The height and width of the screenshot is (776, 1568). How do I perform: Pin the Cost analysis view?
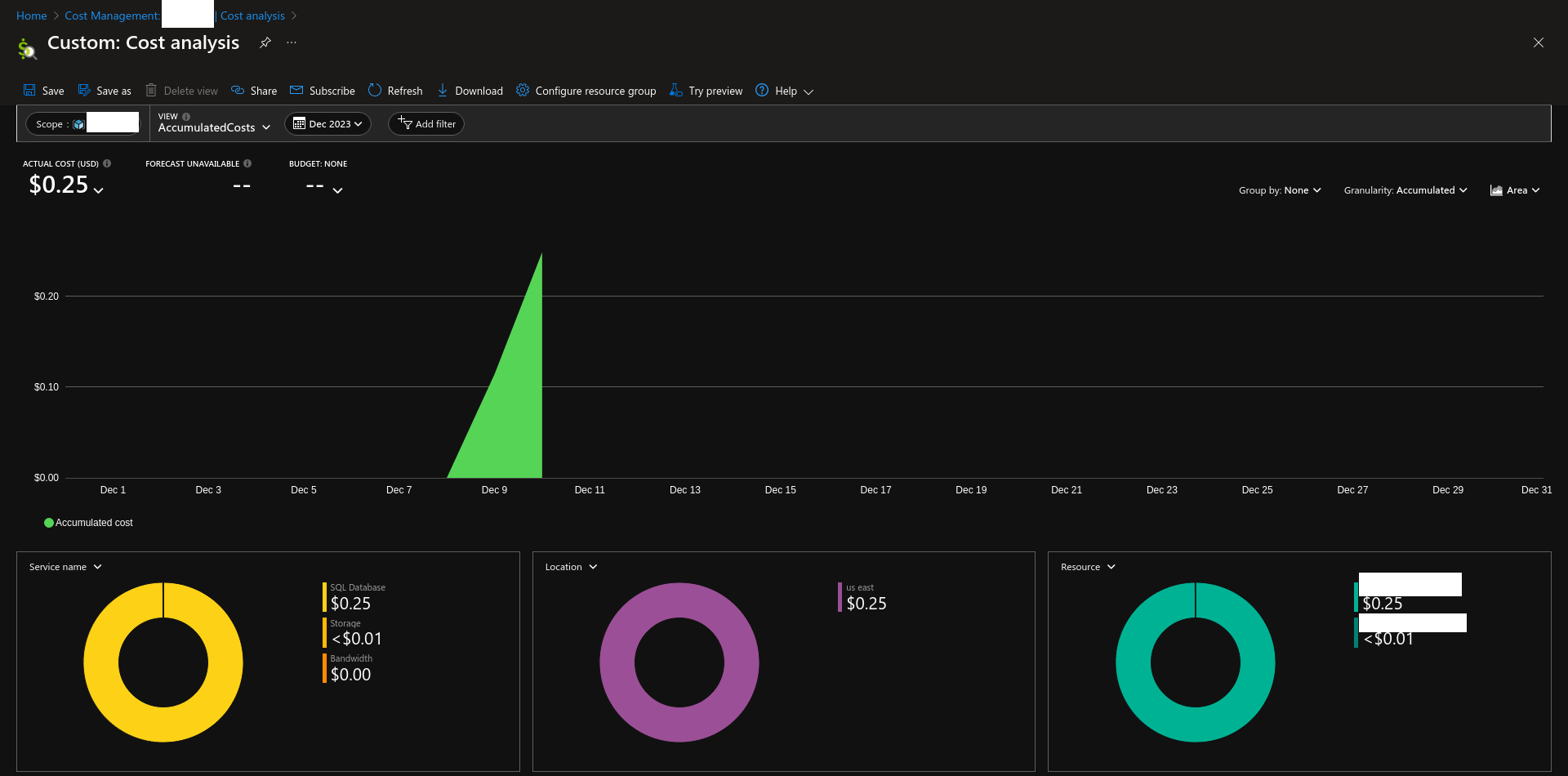point(265,42)
